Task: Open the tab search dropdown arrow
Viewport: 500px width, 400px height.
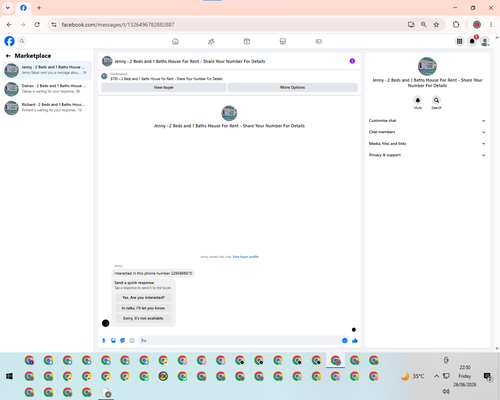Action: pyautogui.click(x=8, y=8)
